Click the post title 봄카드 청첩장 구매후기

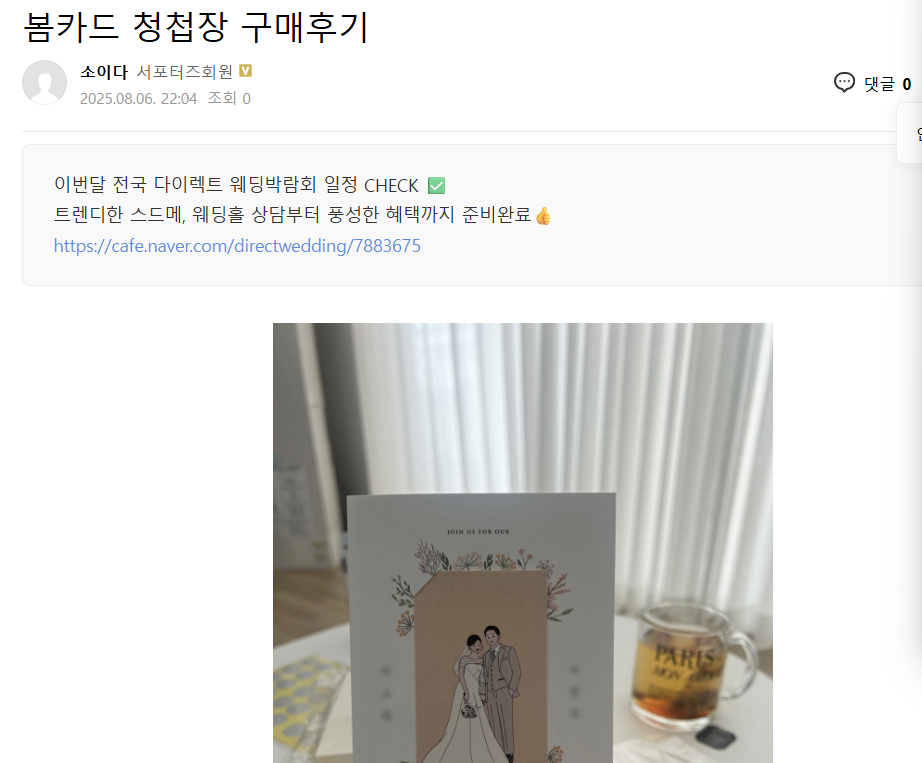click(196, 26)
